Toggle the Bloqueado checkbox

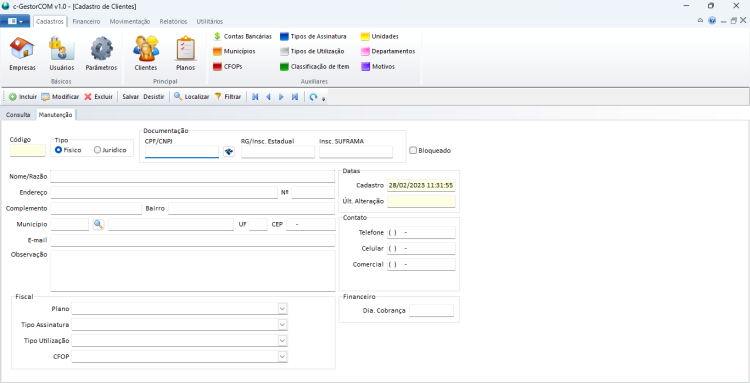(413, 151)
